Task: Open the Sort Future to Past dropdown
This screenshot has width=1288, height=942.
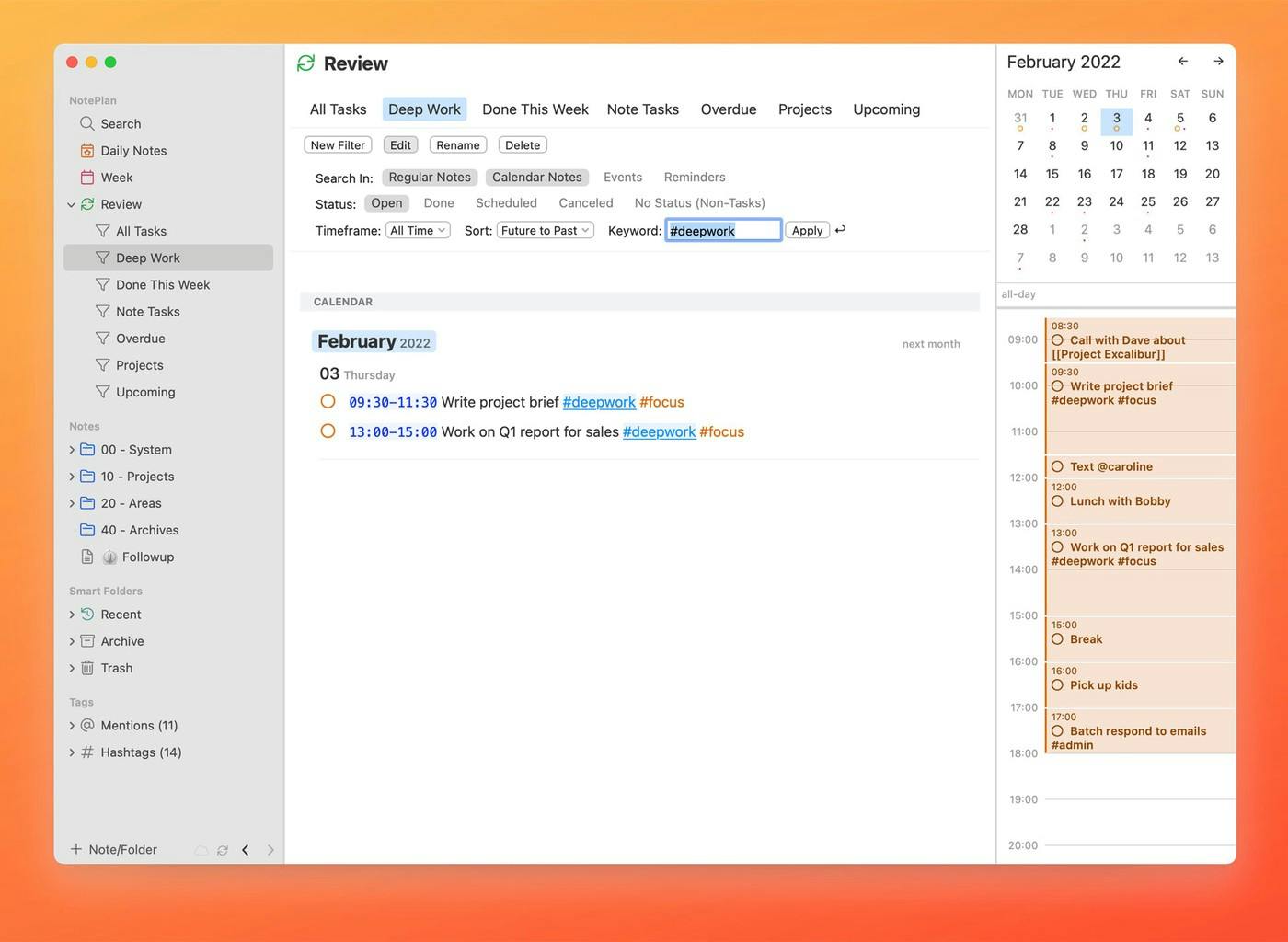Action: click(x=545, y=230)
